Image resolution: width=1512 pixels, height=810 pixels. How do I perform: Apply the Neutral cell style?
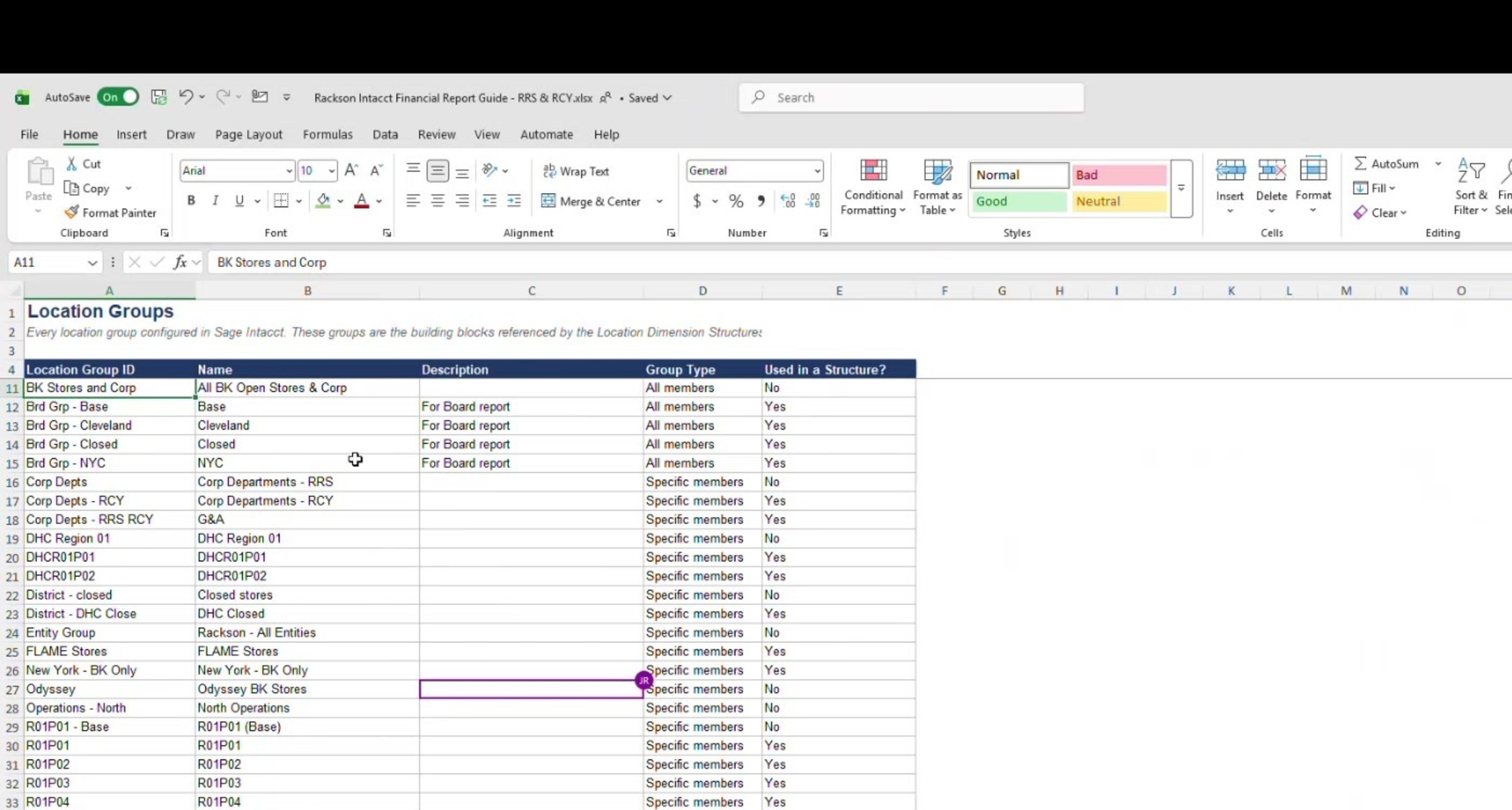point(1119,202)
